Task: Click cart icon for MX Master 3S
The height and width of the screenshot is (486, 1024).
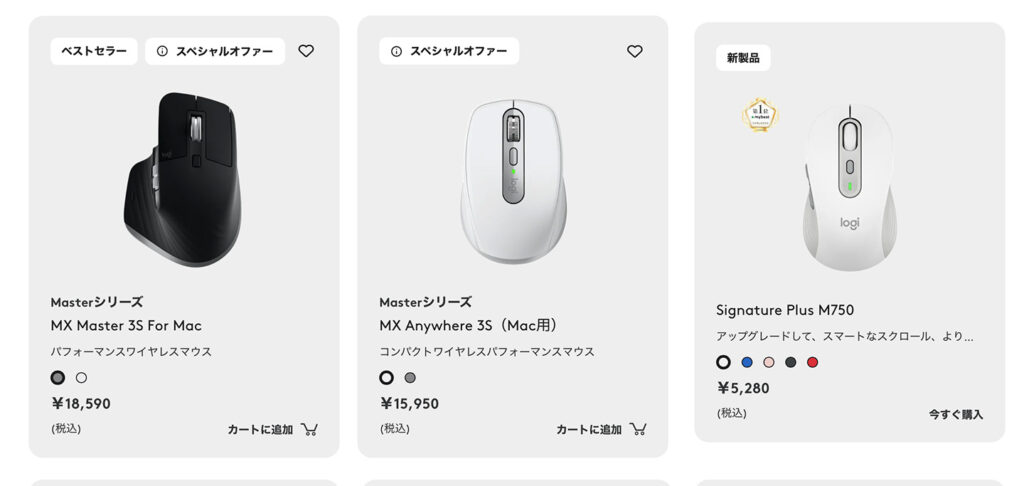Action: coord(310,429)
